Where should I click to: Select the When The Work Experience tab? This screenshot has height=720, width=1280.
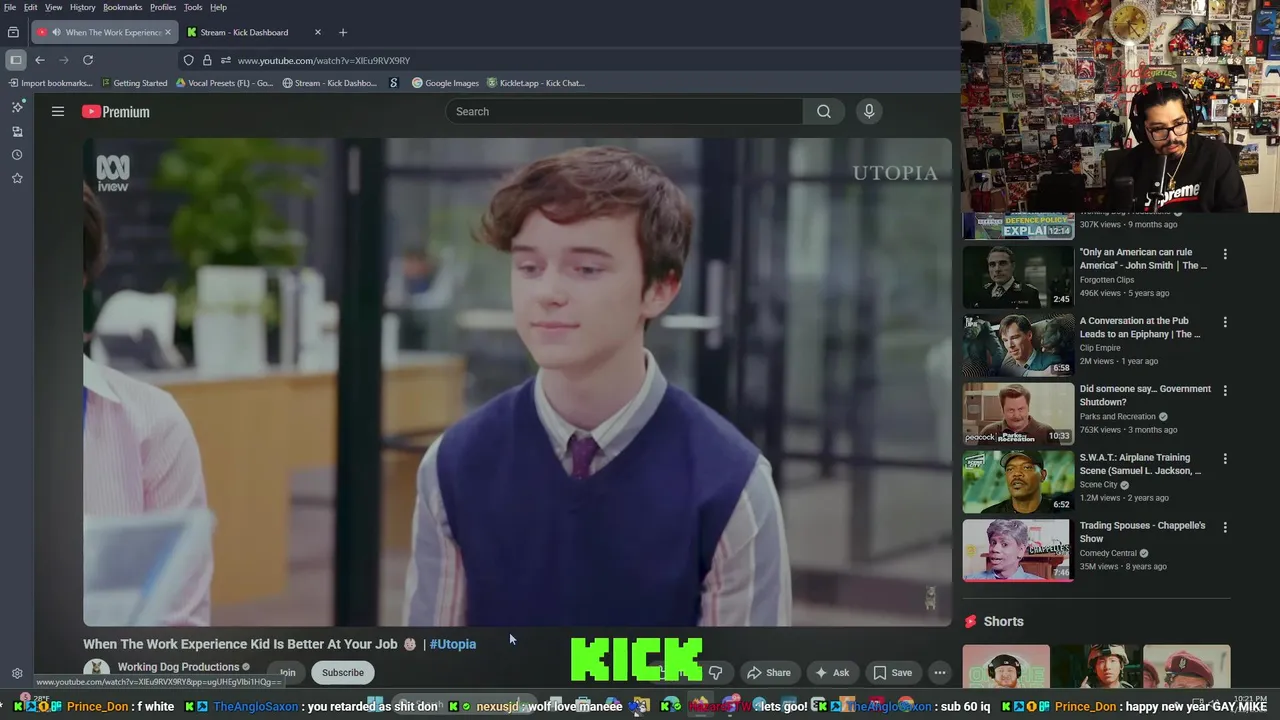104,32
